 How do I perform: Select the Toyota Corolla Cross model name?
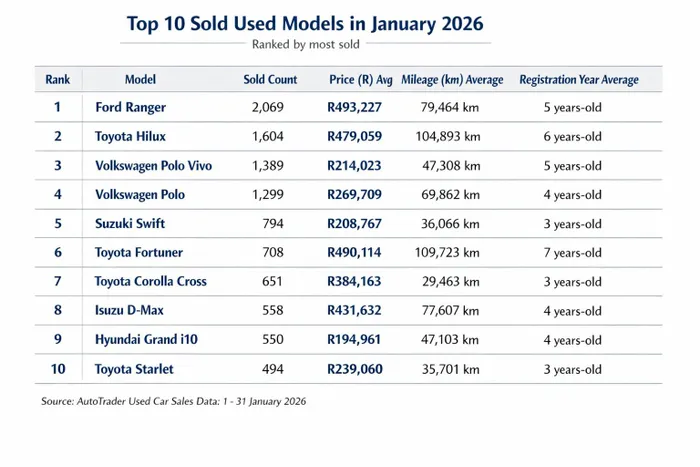click(x=151, y=282)
